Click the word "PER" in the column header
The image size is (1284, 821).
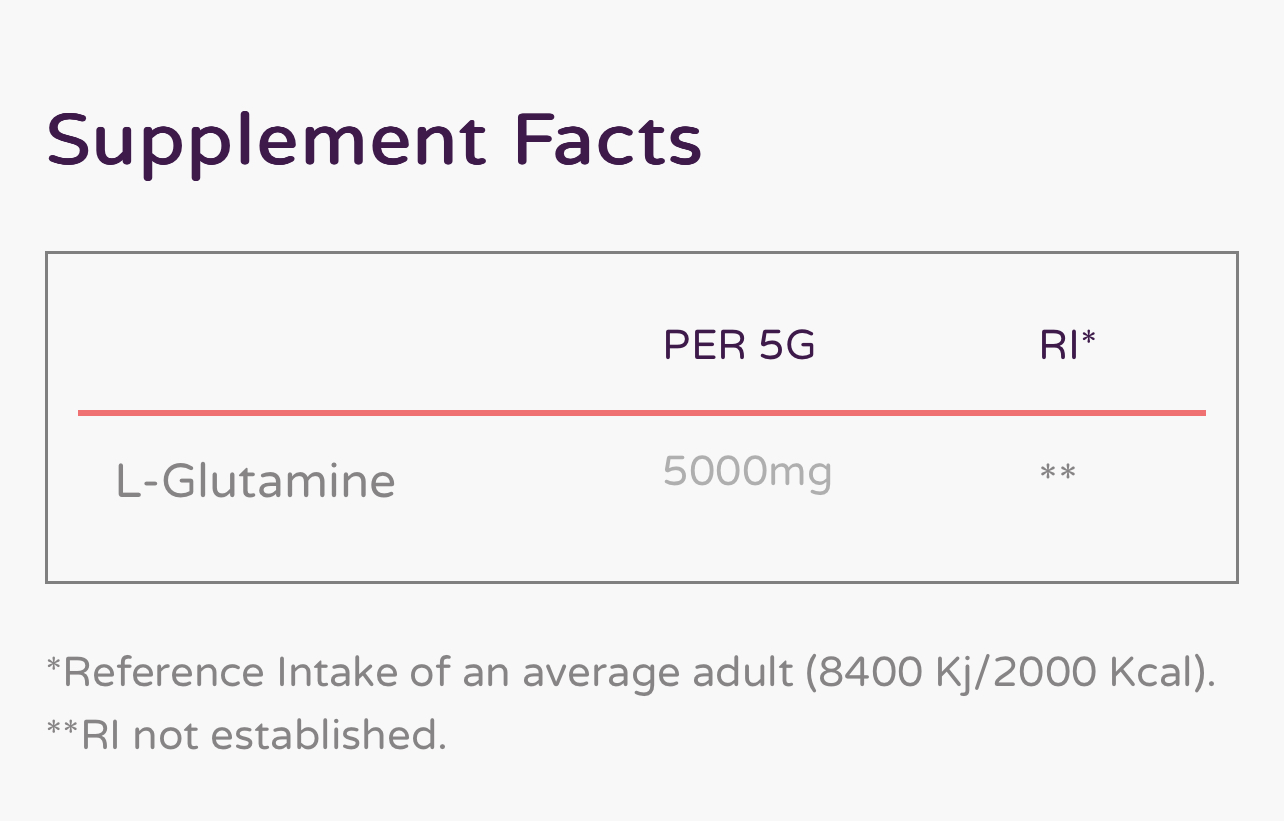[704, 346]
